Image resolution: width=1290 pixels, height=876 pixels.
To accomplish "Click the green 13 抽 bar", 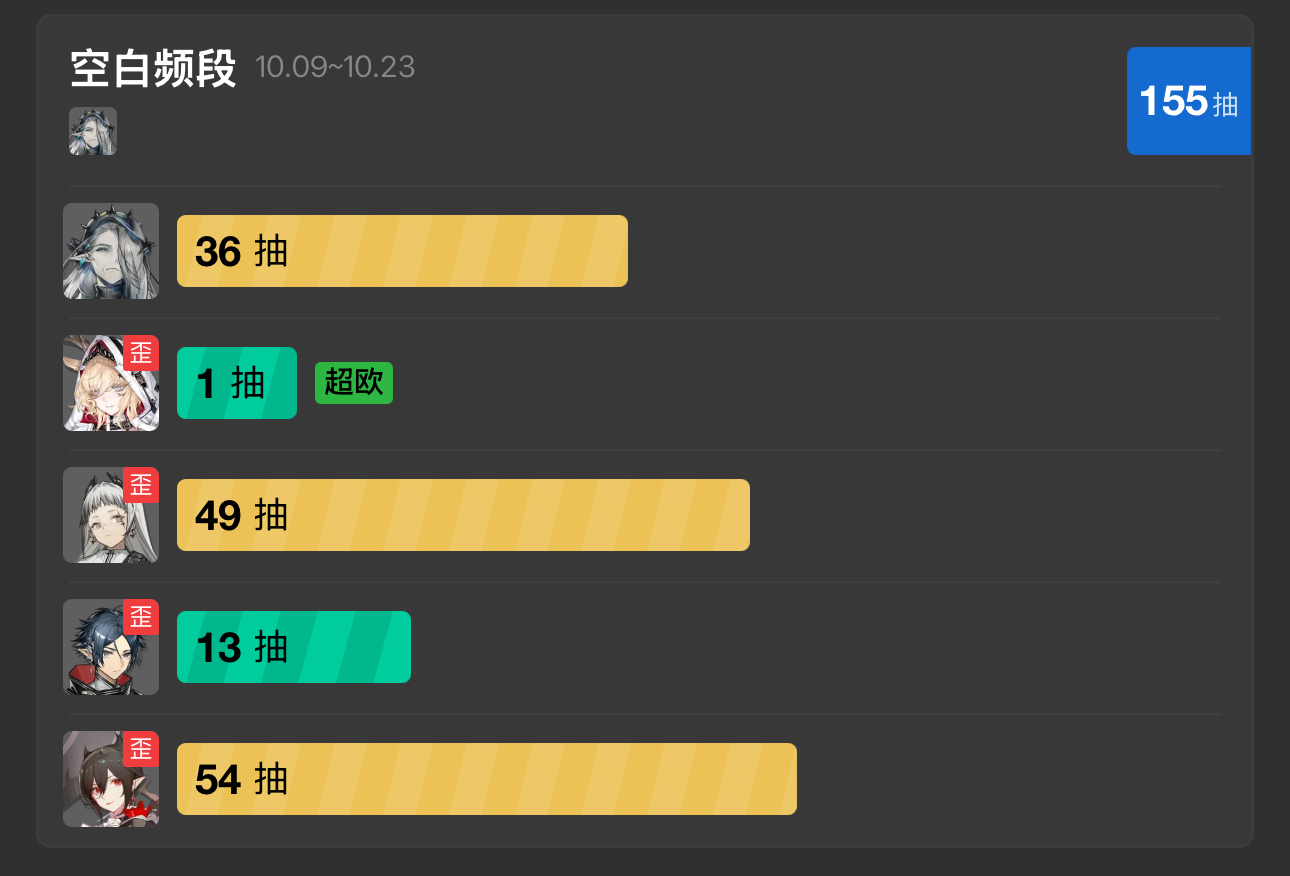I will coord(294,647).
